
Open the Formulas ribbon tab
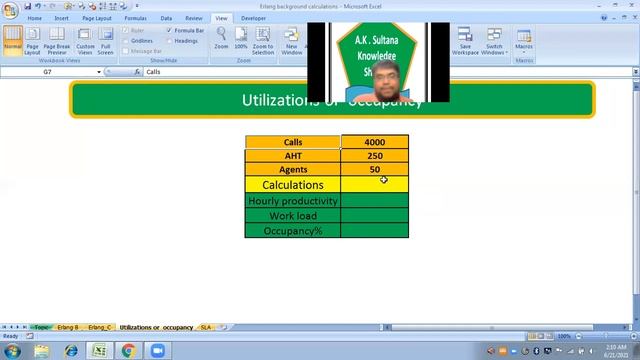[136, 18]
